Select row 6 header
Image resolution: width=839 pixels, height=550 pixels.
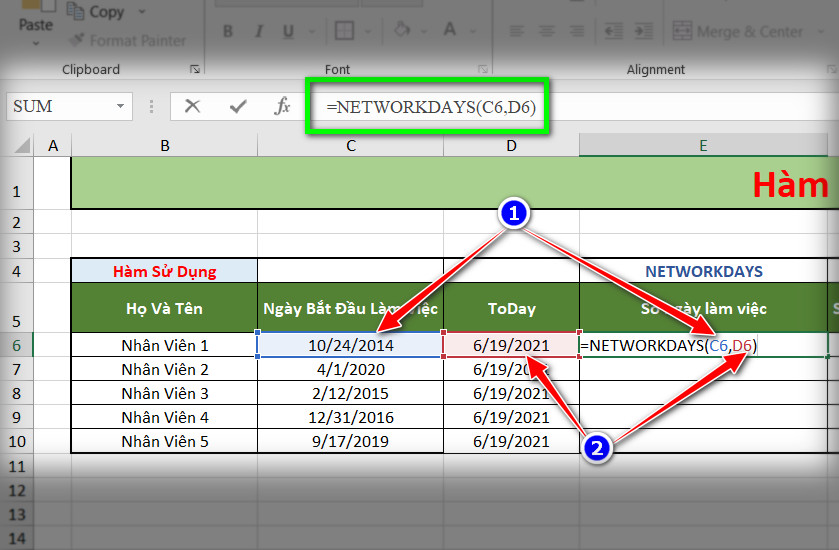pos(17,345)
